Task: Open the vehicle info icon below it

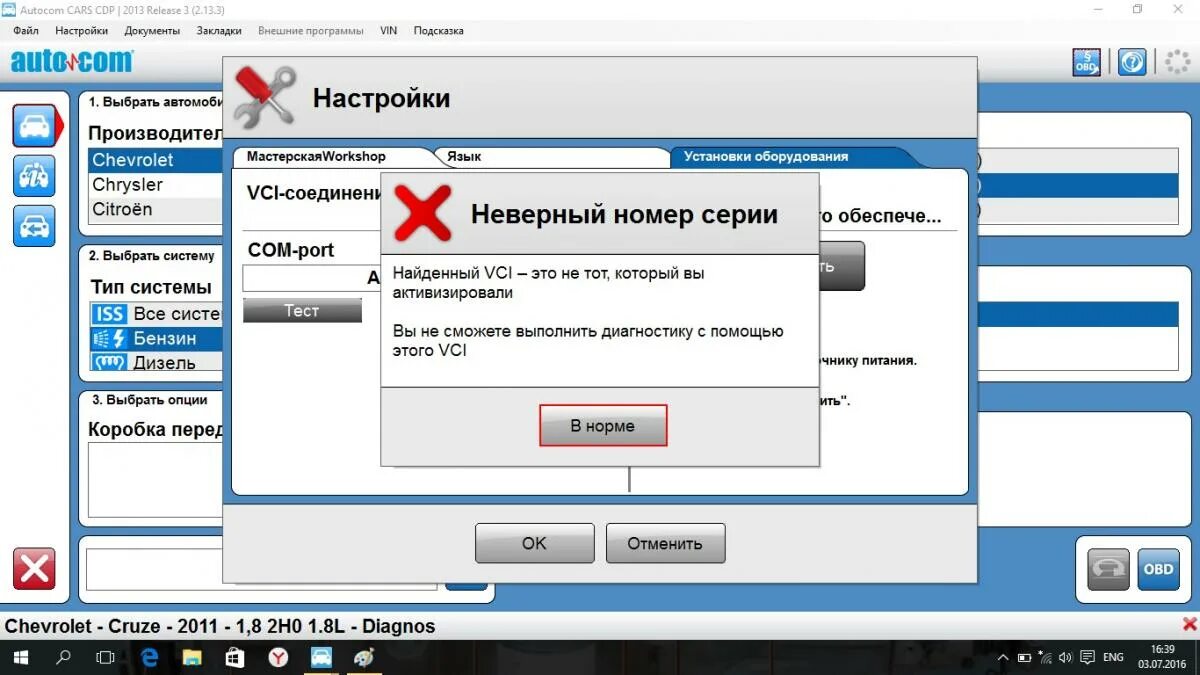Action: 36,176
